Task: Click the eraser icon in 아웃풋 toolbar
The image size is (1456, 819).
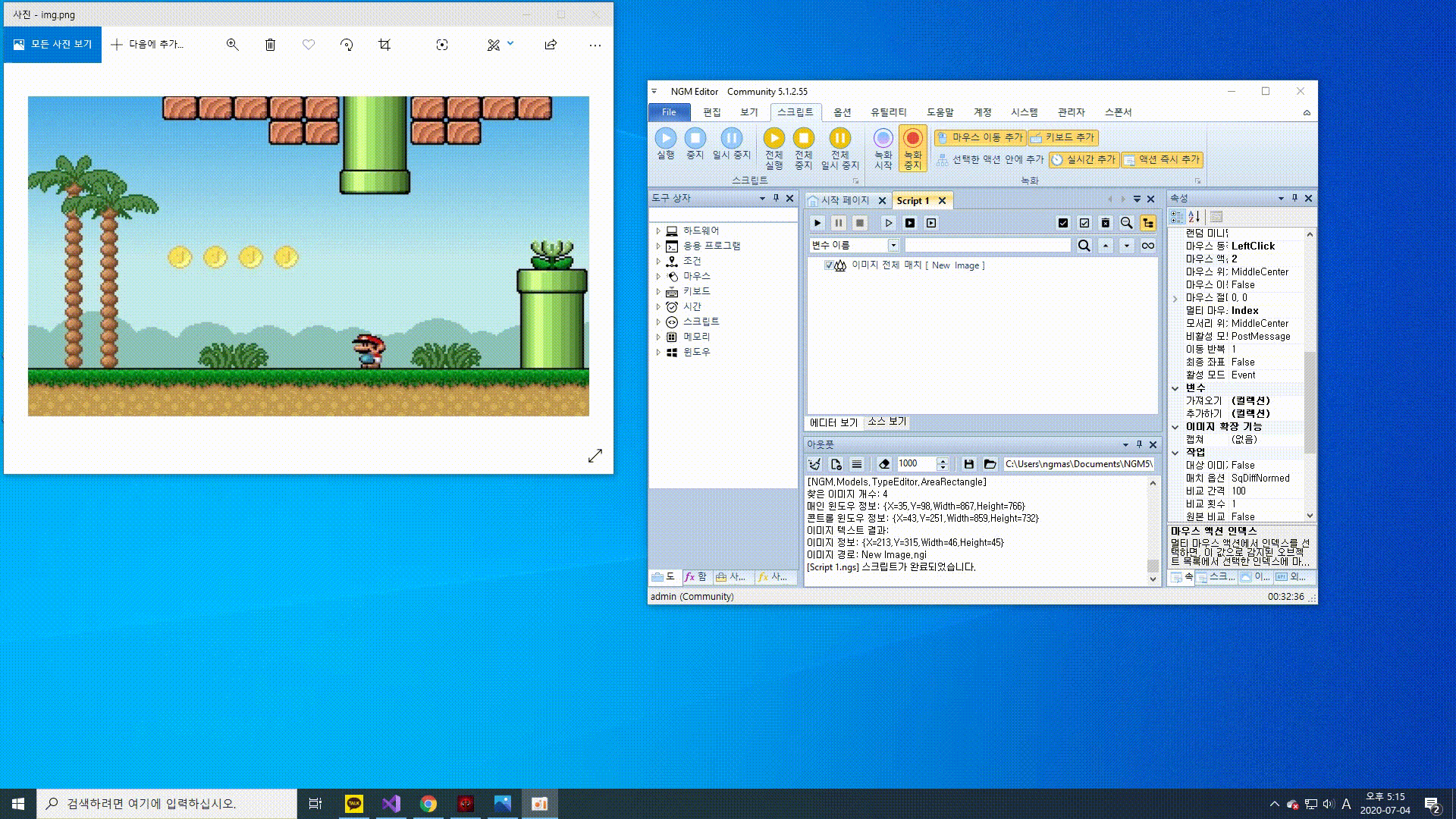Action: (883, 464)
